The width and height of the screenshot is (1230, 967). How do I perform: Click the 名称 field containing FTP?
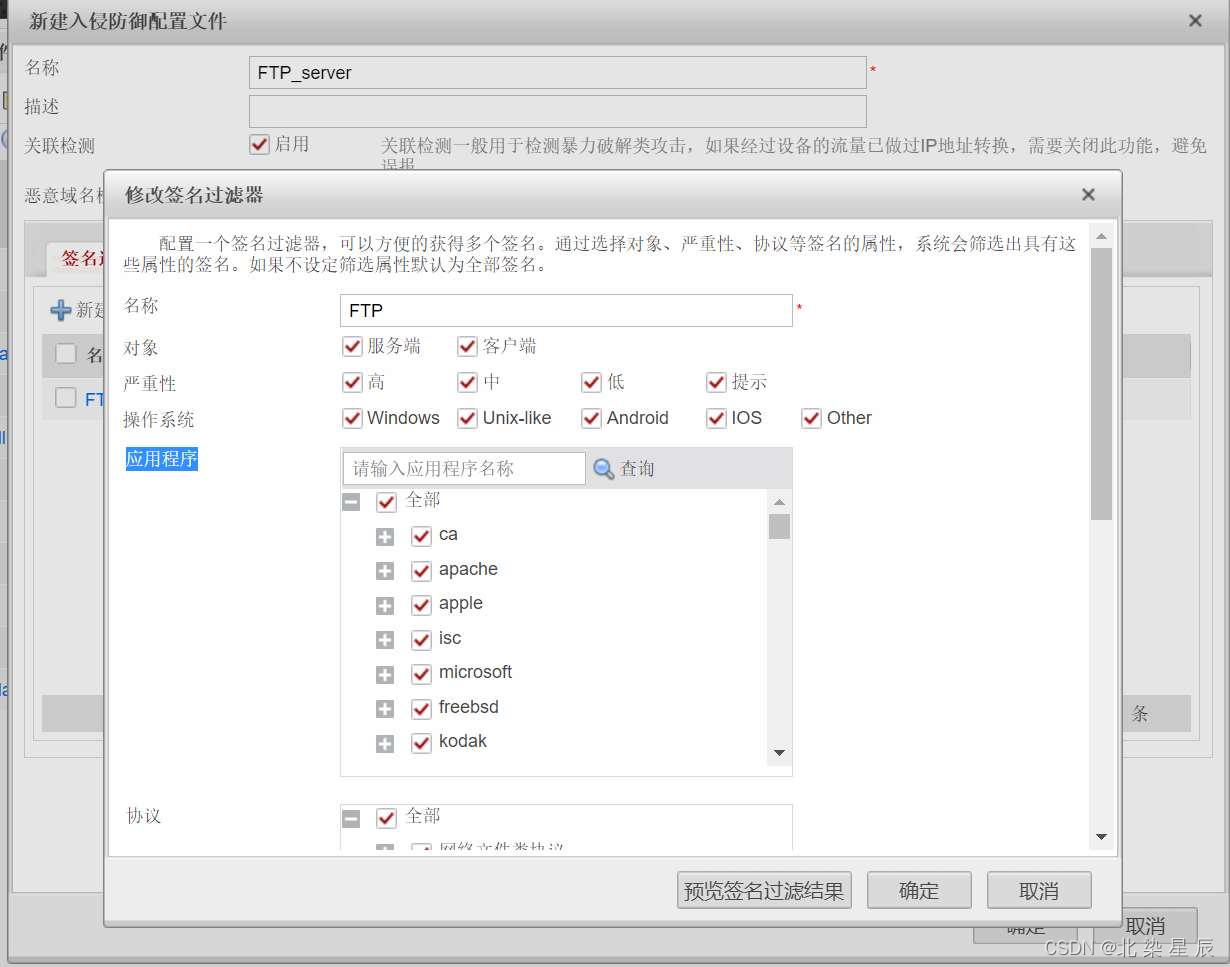pyautogui.click(x=565, y=310)
